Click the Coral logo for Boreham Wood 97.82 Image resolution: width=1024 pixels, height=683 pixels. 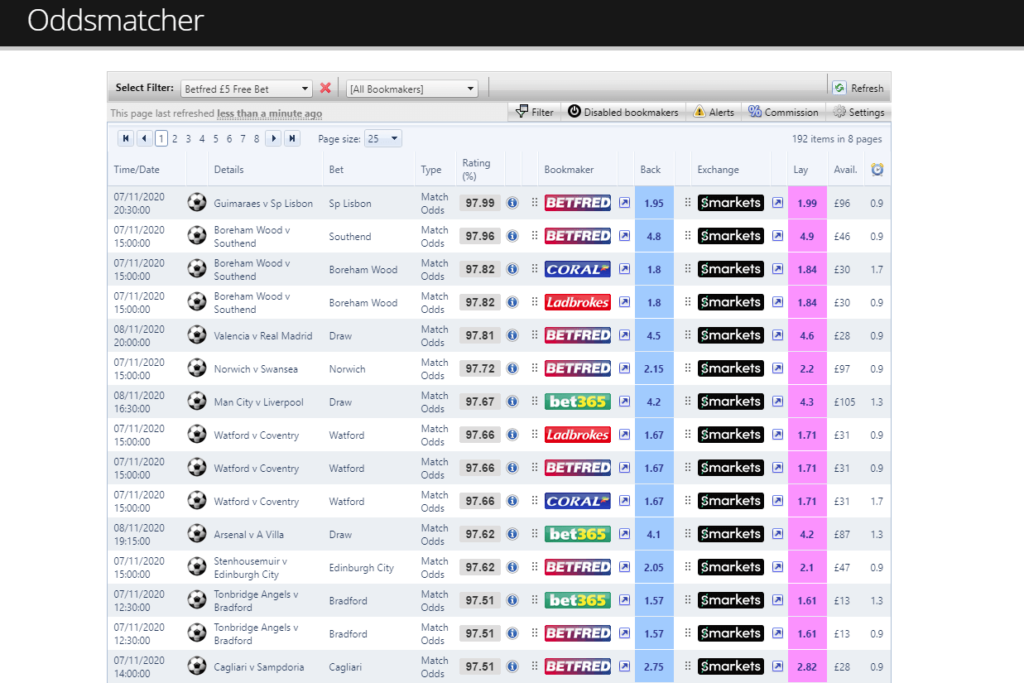point(577,269)
